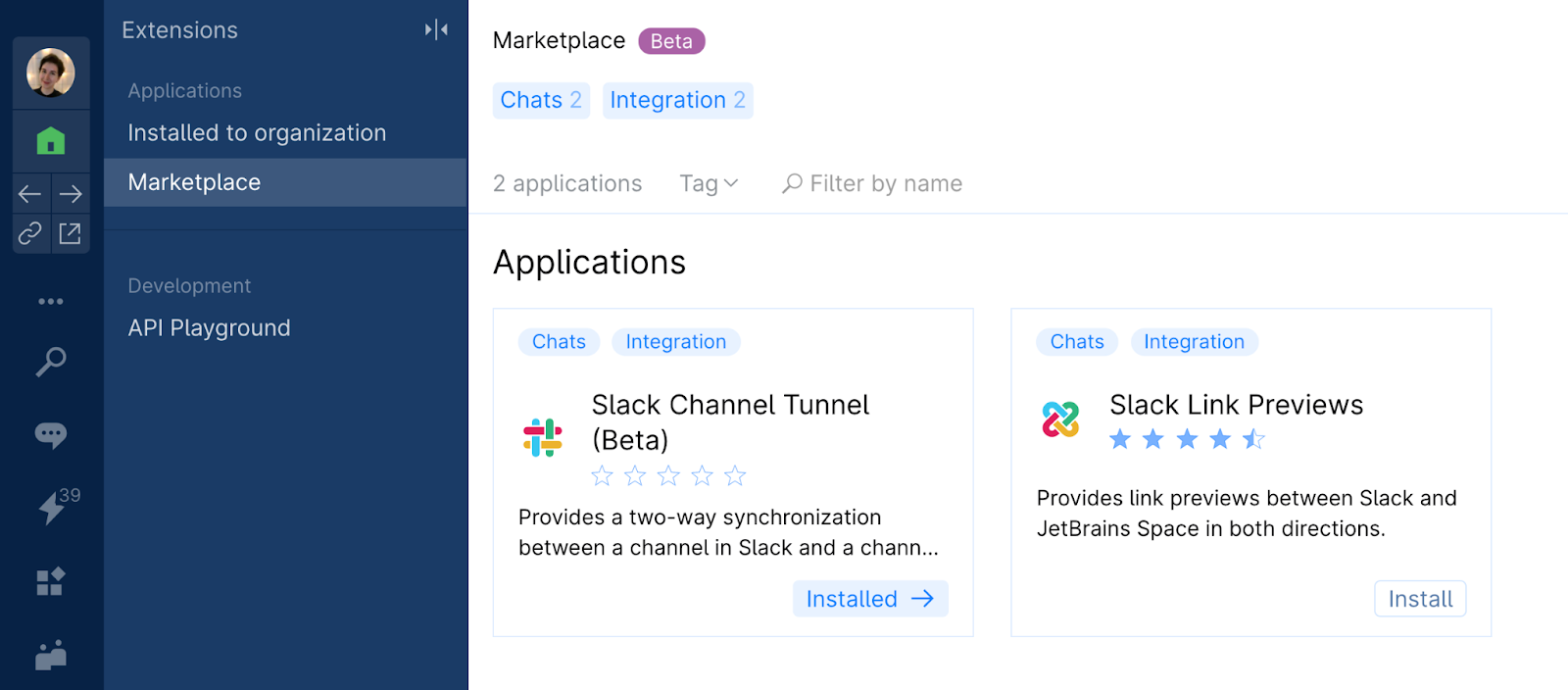Open the green home icon
1568x690 pixels.
pos(51,141)
